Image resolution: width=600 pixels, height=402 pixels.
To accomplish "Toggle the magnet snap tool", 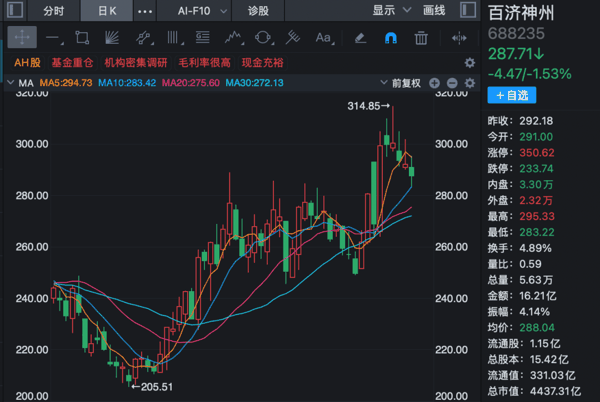I will [390, 38].
